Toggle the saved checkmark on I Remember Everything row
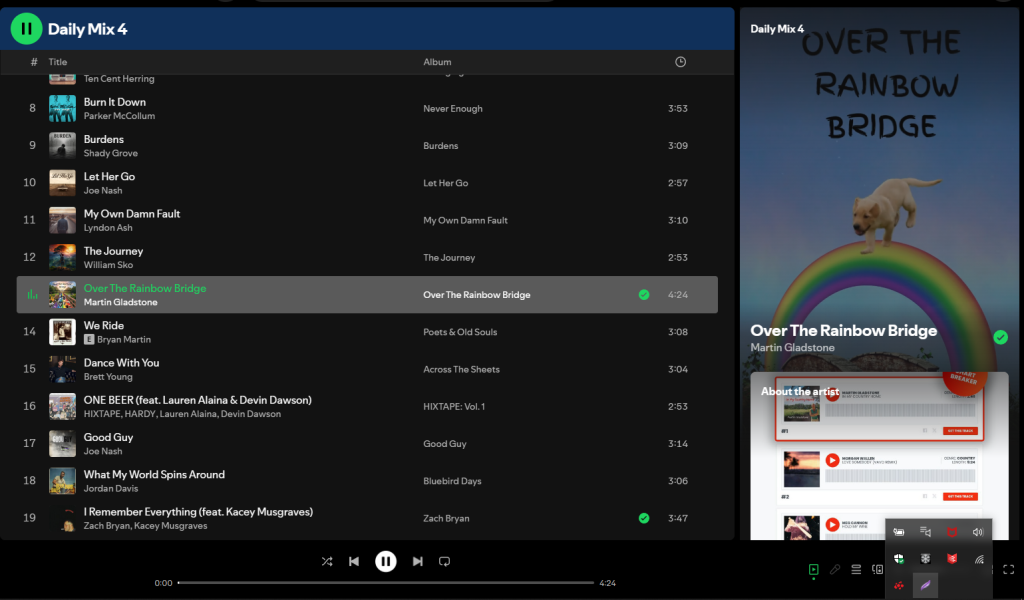The width and height of the screenshot is (1024, 600). point(644,518)
